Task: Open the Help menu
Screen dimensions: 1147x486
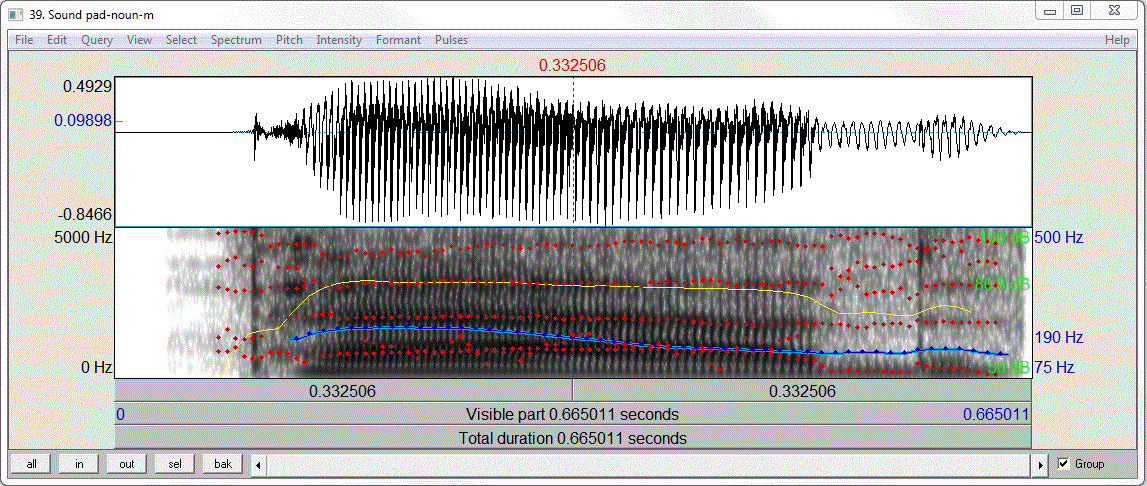Action: [1117, 40]
